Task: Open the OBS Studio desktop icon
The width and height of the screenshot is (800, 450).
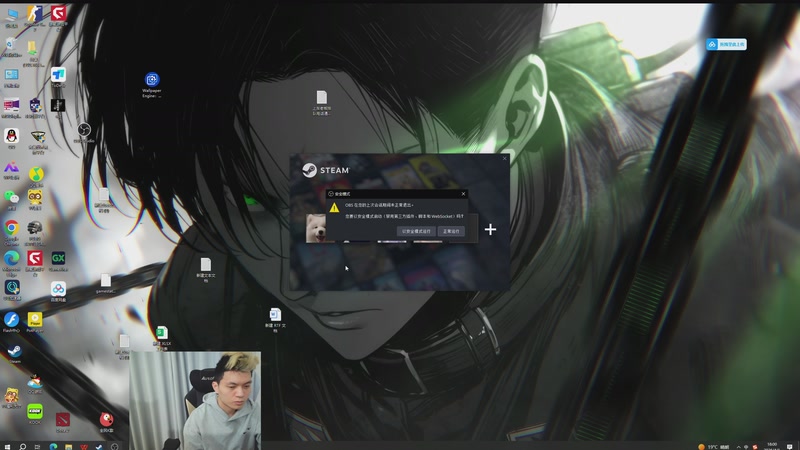Action: click(x=84, y=132)
